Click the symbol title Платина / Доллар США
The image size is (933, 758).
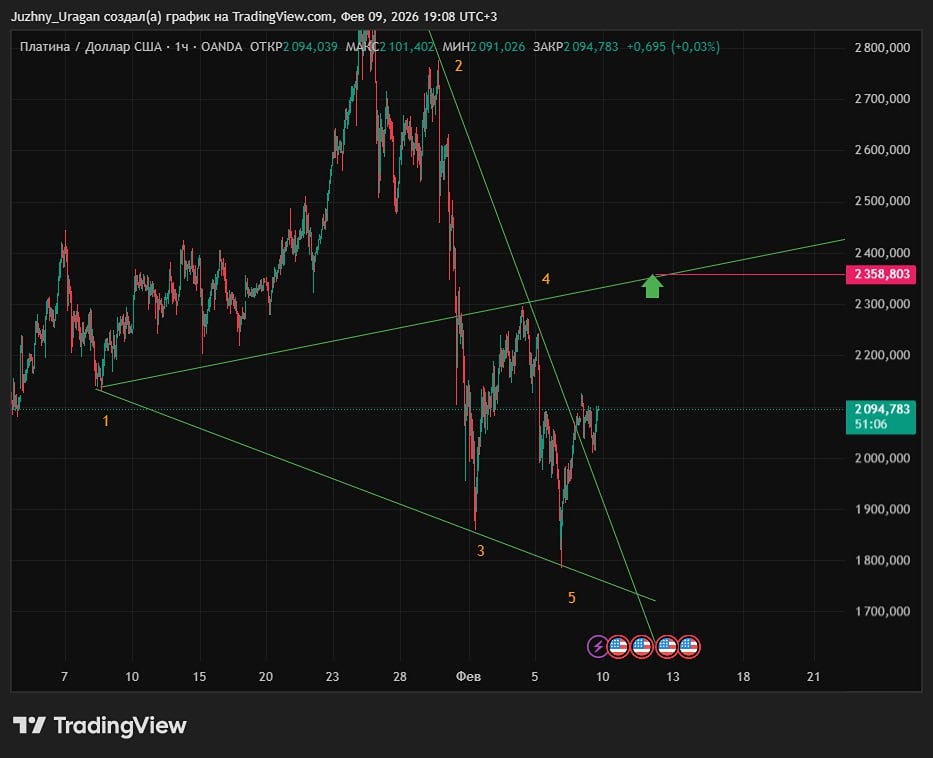click(x=90, y=47)
